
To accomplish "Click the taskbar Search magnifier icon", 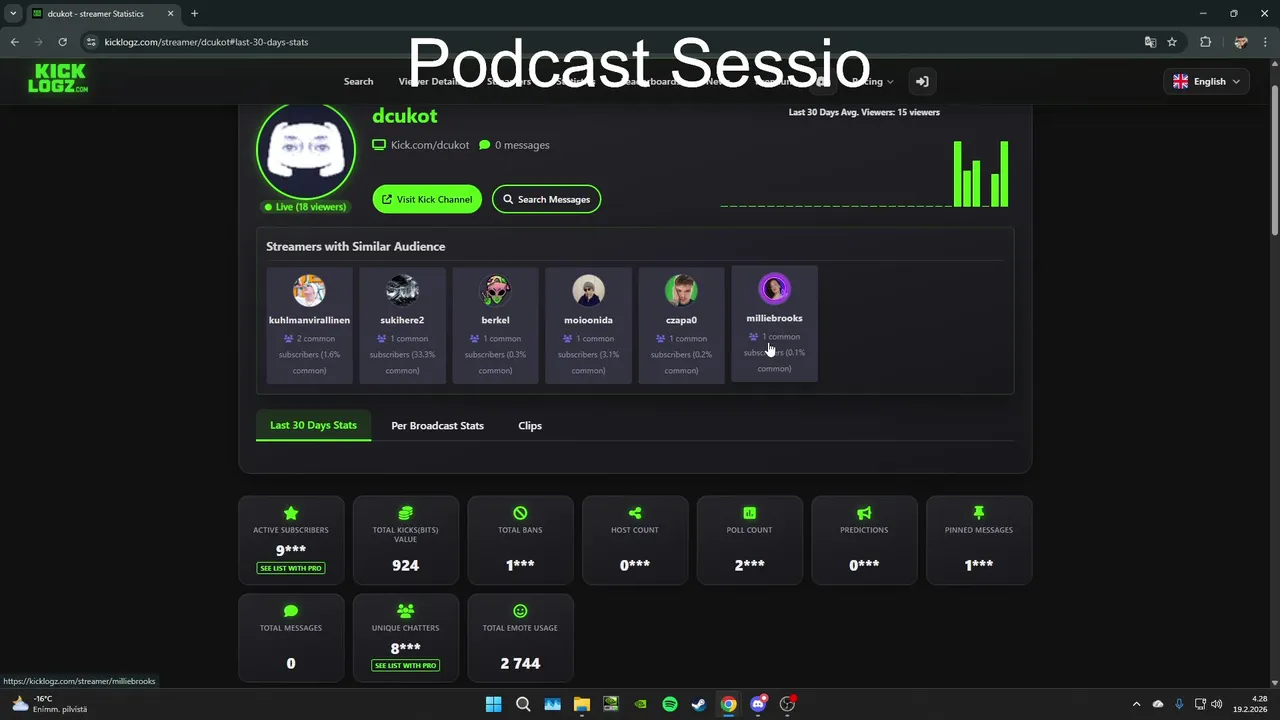I will click(523, 704).
